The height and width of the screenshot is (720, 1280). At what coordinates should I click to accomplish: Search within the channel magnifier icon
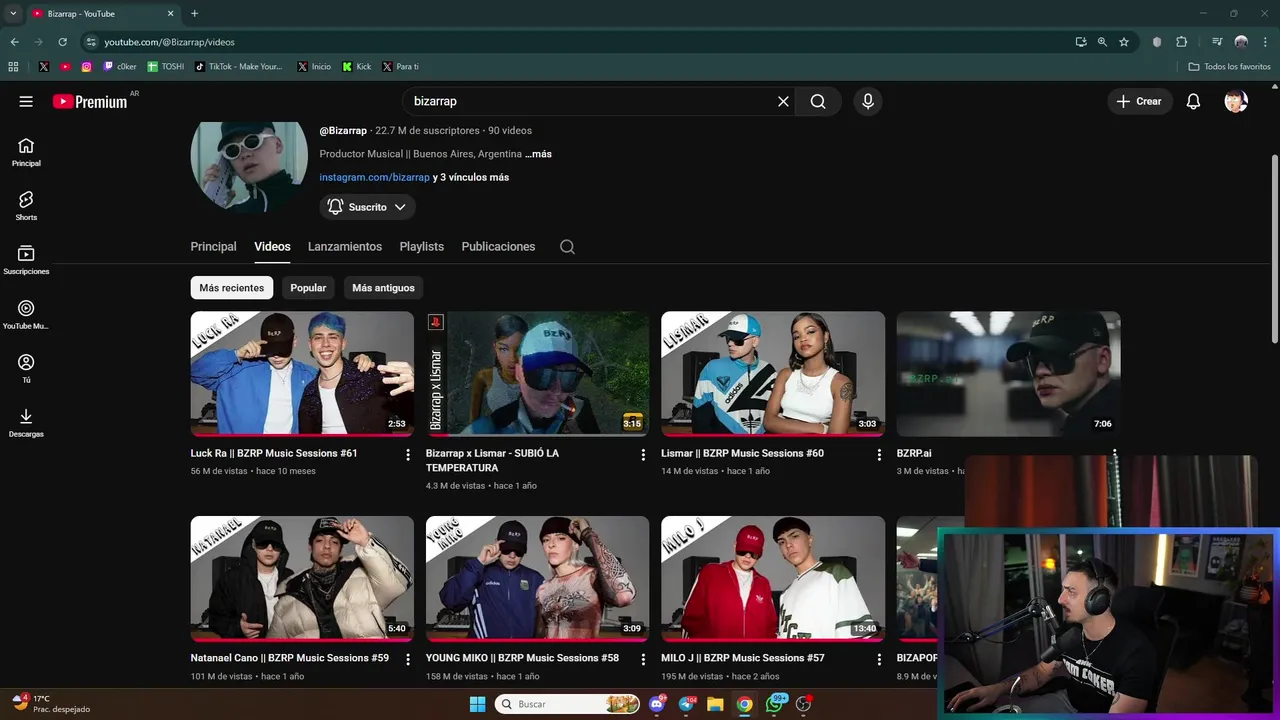(x=567, y=247)
